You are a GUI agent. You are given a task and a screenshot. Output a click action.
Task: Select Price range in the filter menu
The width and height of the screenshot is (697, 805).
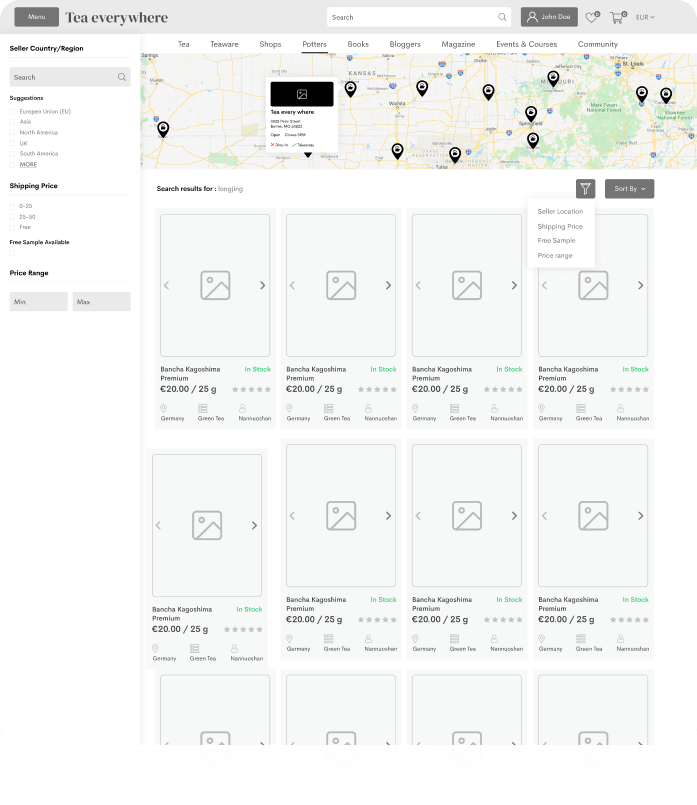(555, 255)
